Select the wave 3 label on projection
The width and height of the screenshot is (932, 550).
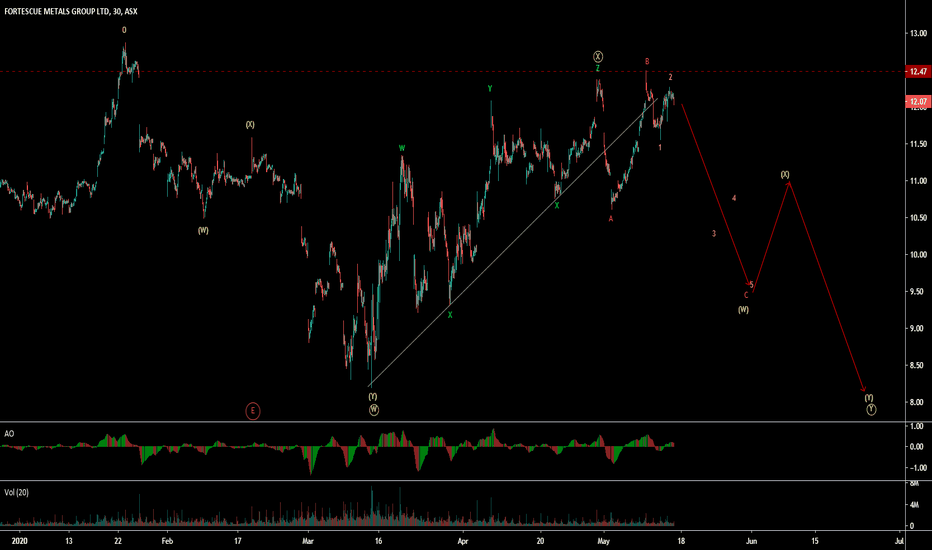coord(714,234)
